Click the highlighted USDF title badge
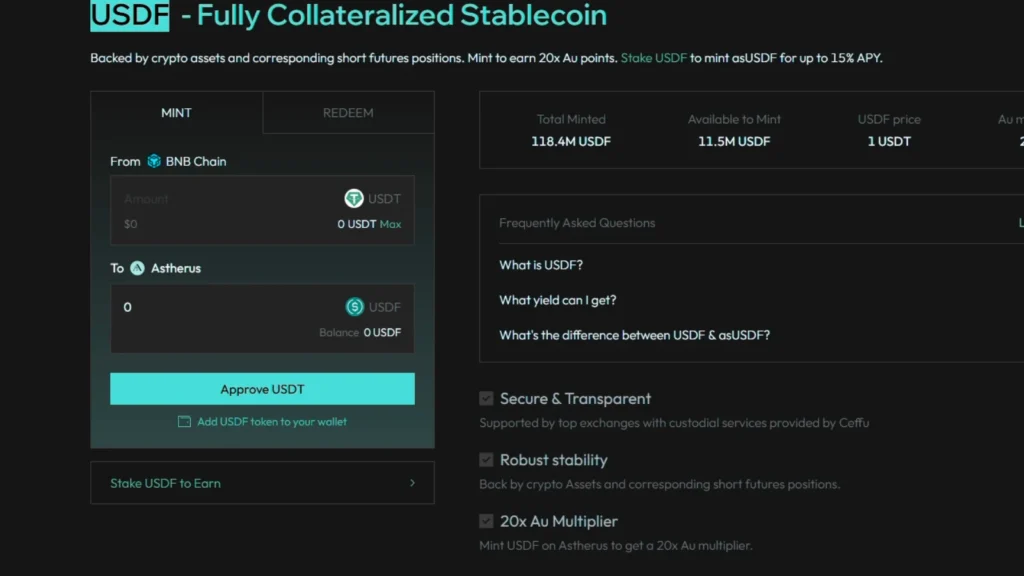The width and height of the screenshot is (1024, 576). pos(130,15)
